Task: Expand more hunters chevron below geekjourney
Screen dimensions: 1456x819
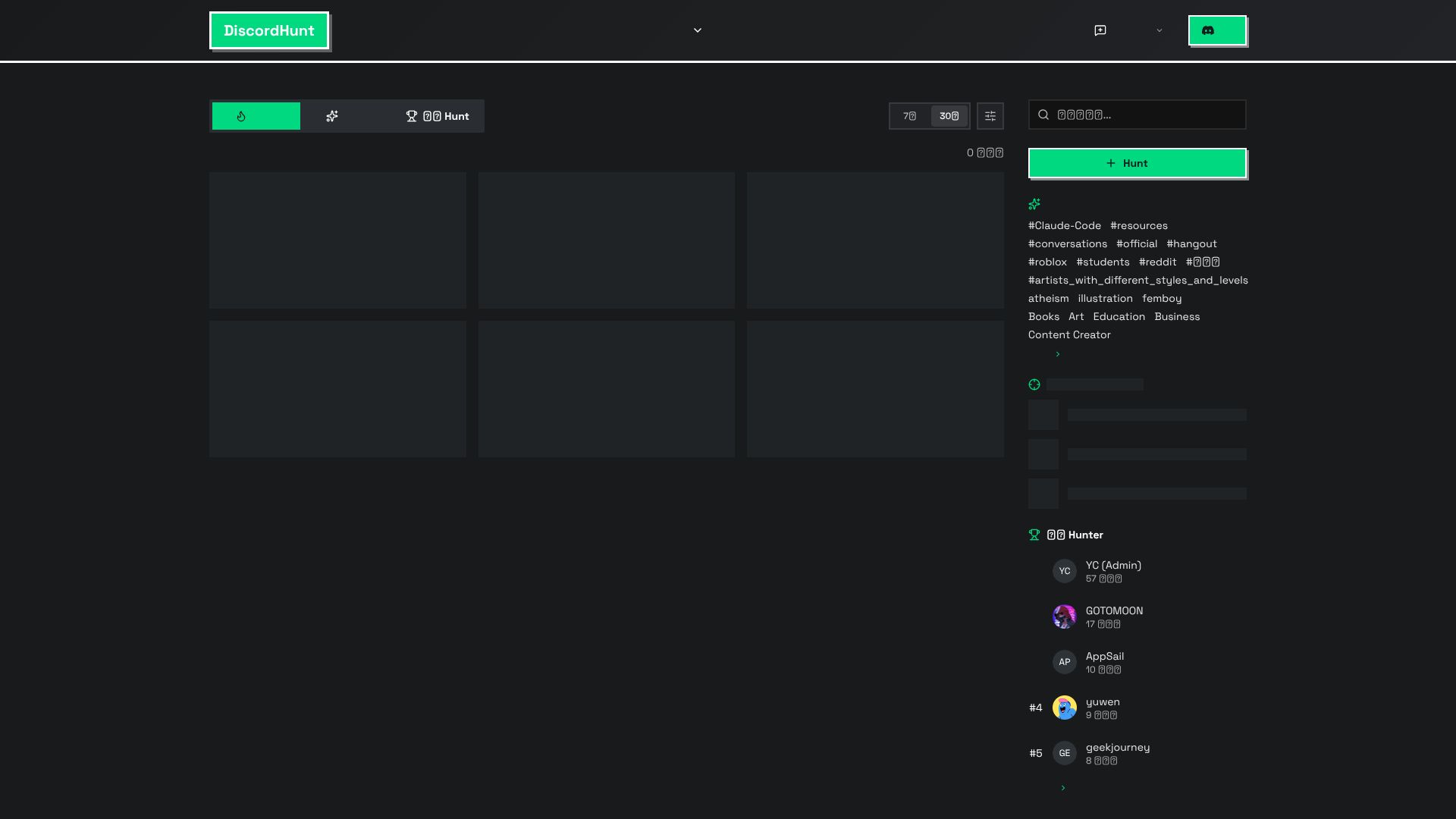Action: (1062, 788)
